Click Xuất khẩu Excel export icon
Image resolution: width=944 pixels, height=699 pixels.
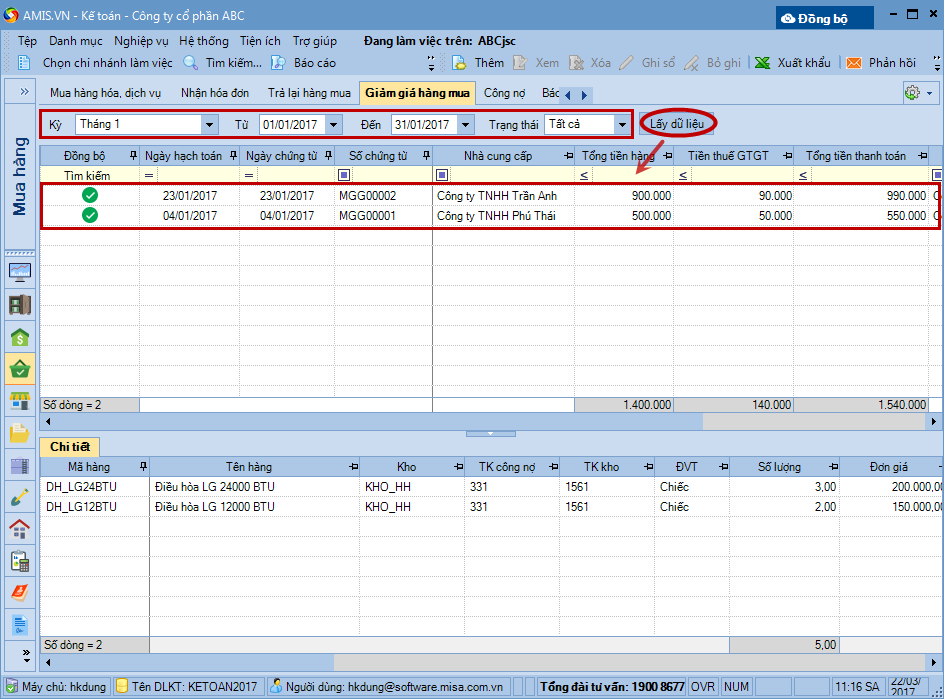(x=762, y=63)
